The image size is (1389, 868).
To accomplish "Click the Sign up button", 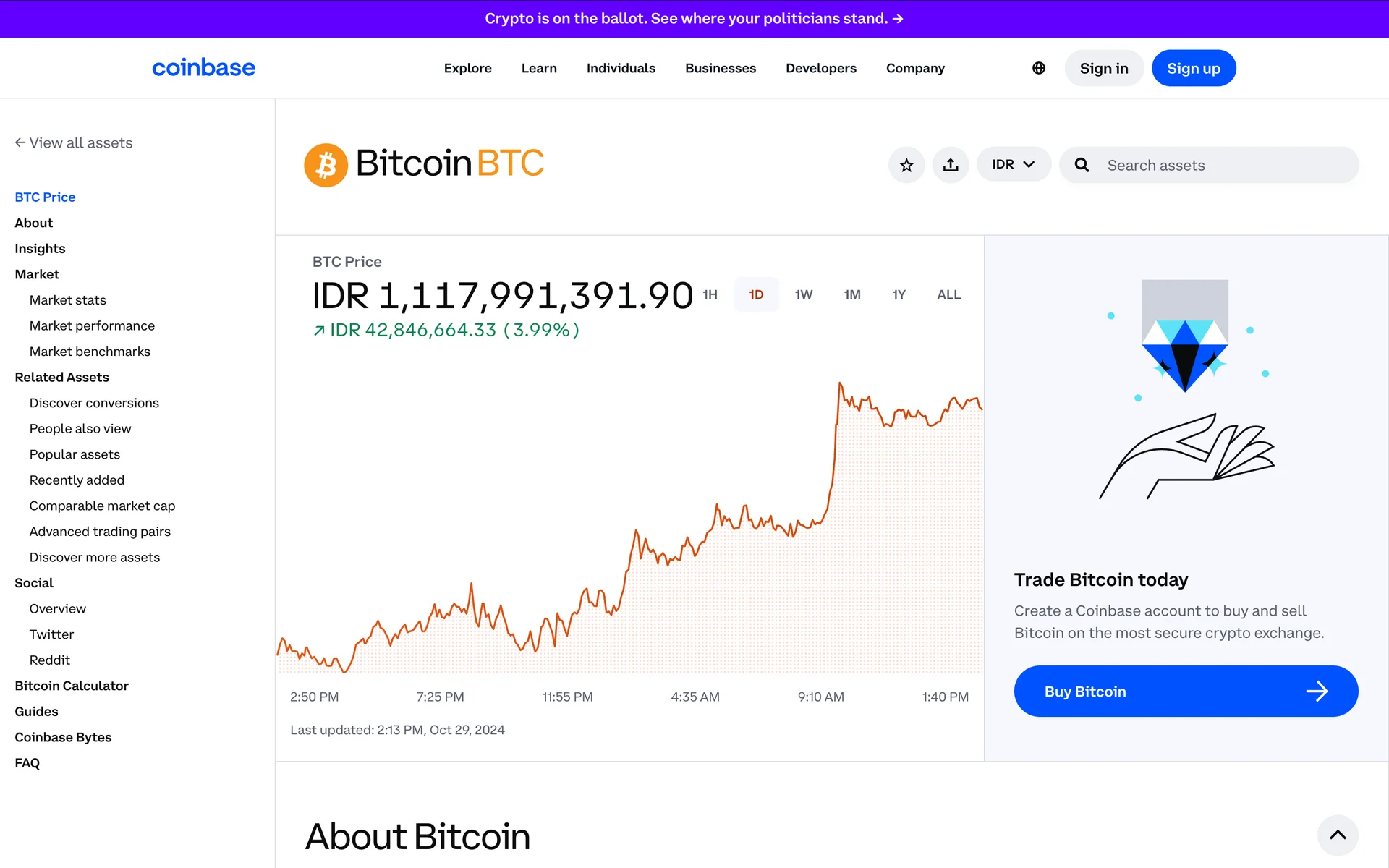I will (1193, 68).
